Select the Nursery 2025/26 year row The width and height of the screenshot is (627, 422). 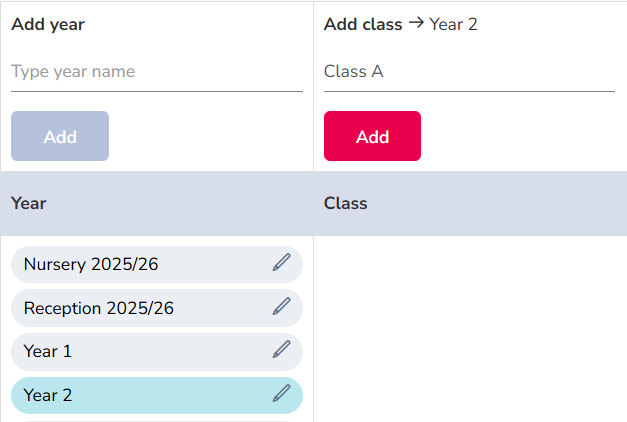click(x=157, y=264)
